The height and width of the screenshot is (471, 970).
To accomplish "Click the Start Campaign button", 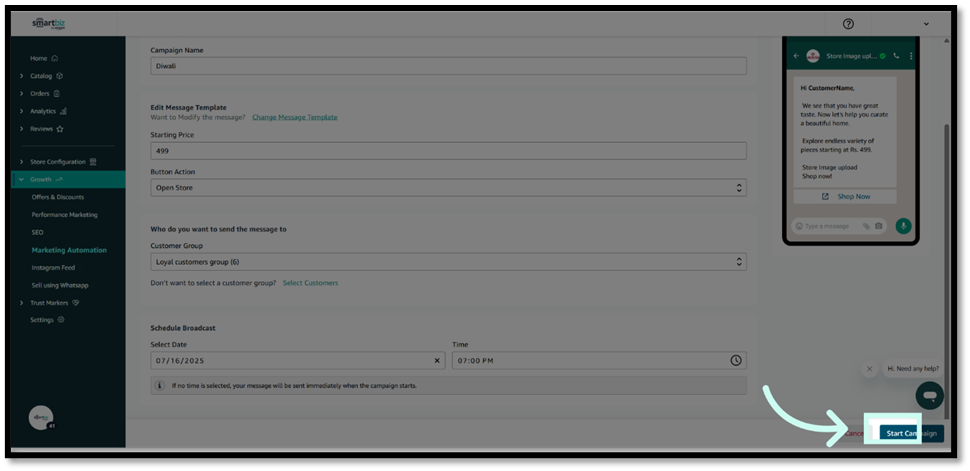I will (911, 433).
